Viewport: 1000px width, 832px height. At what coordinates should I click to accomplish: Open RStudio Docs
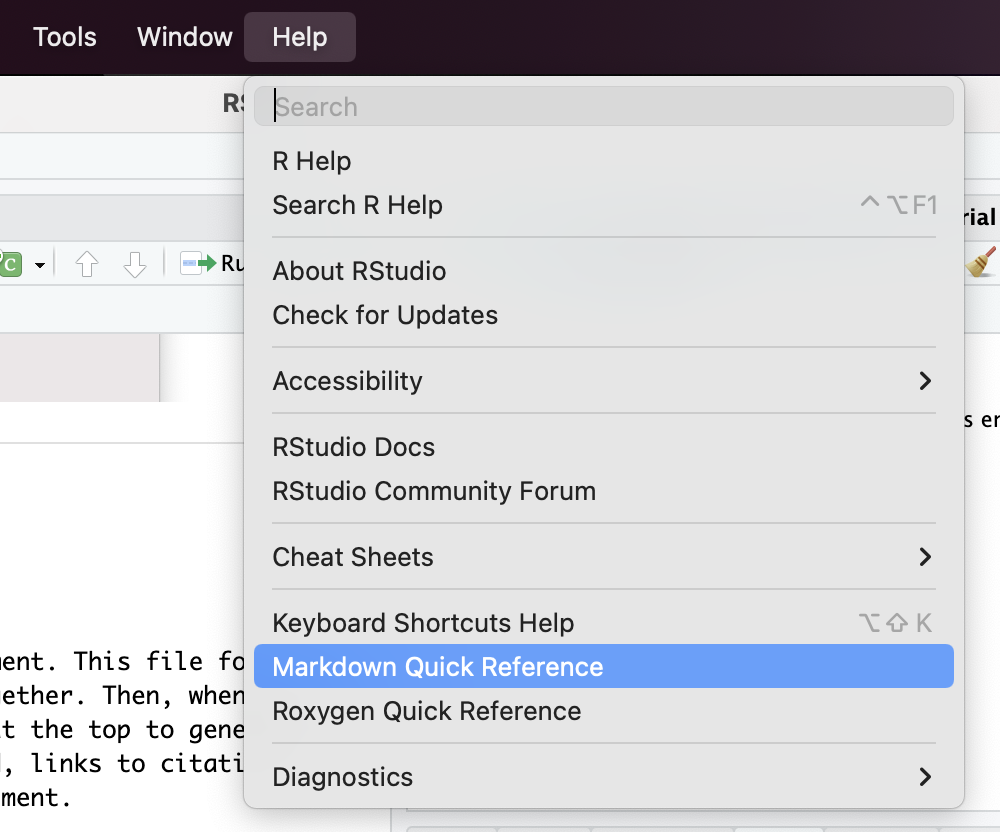[x=603, y=447]
